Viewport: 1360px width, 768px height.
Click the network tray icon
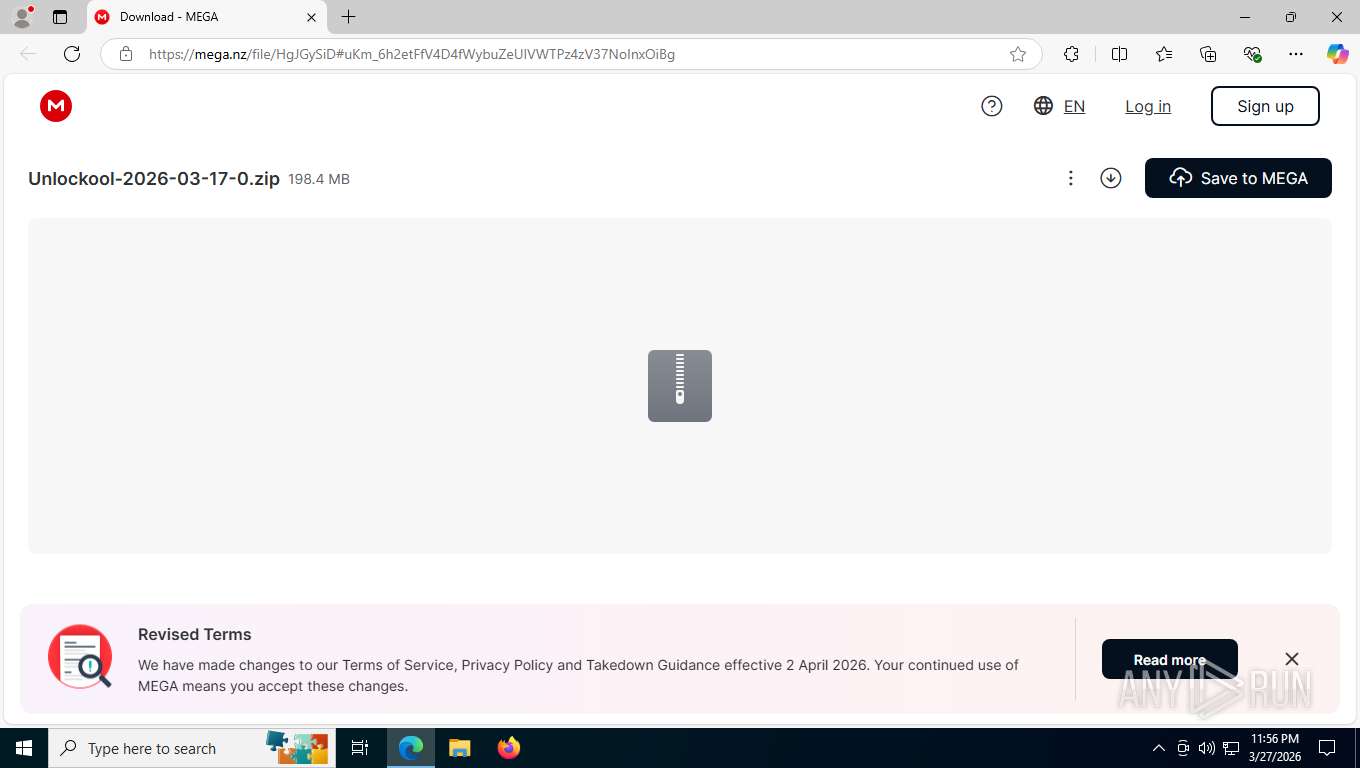click(x=1231, y=748)
